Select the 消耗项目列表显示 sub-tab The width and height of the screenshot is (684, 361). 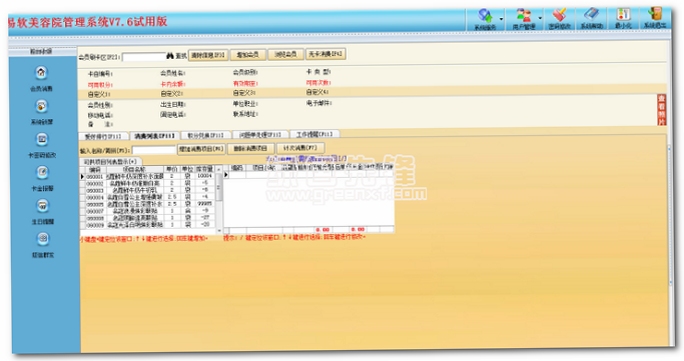coord(110,162)
